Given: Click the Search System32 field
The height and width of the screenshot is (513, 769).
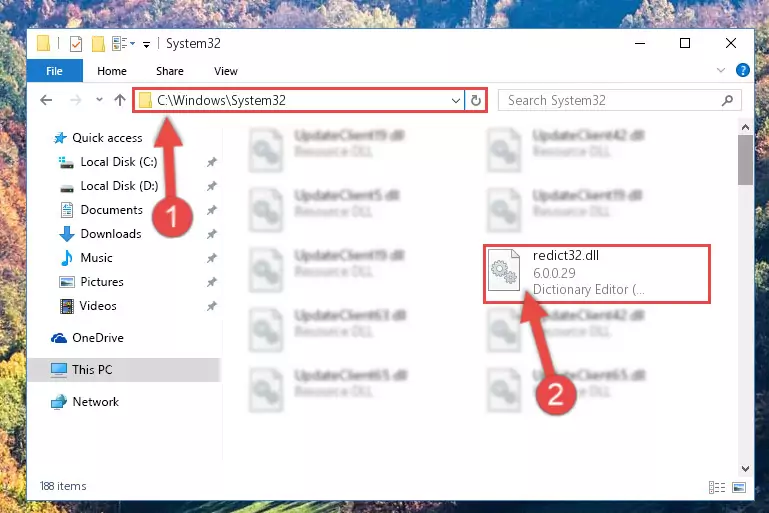Looking at the screenshot, I should coord(619,101).
